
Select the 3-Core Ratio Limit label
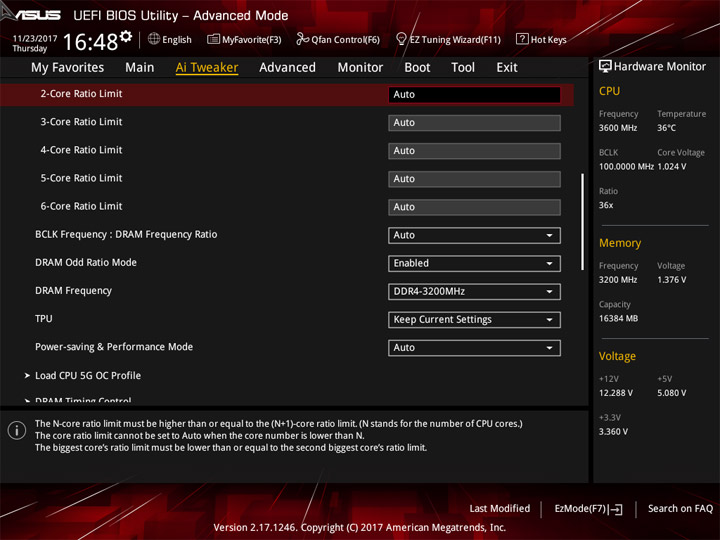(x=81, y=122)
